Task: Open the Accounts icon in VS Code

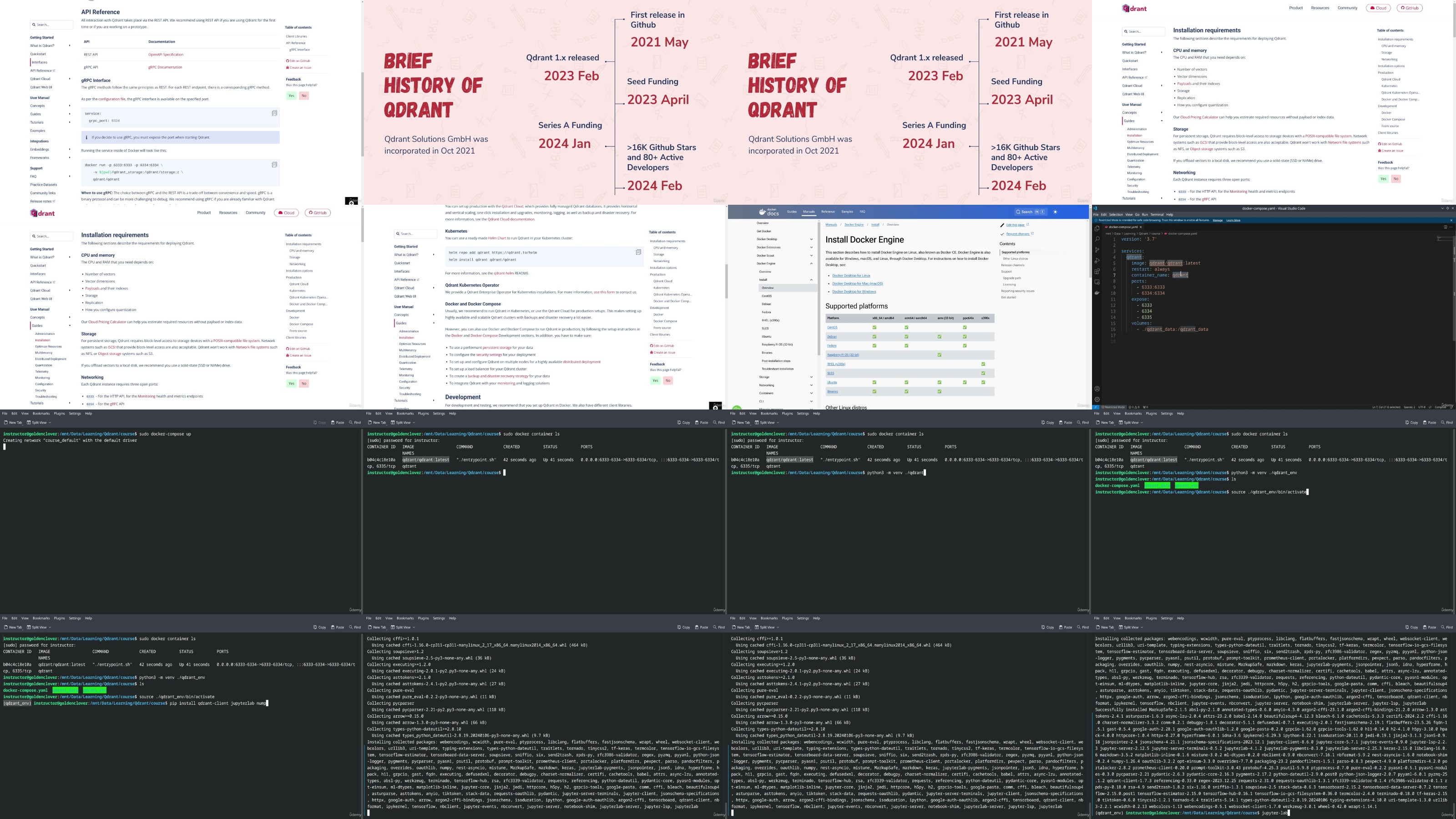Action: 1097,389
